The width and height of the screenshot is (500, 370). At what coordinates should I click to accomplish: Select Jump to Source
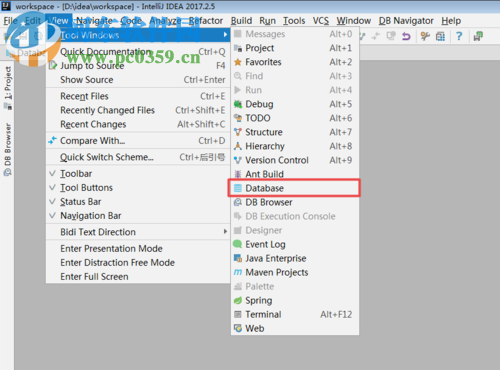coord(138,66)
